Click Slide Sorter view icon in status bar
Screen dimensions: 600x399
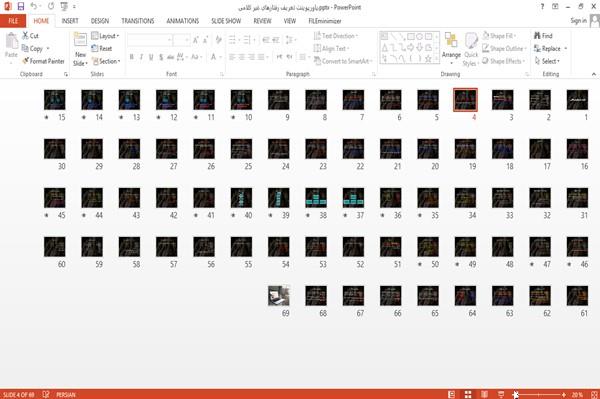468,394
